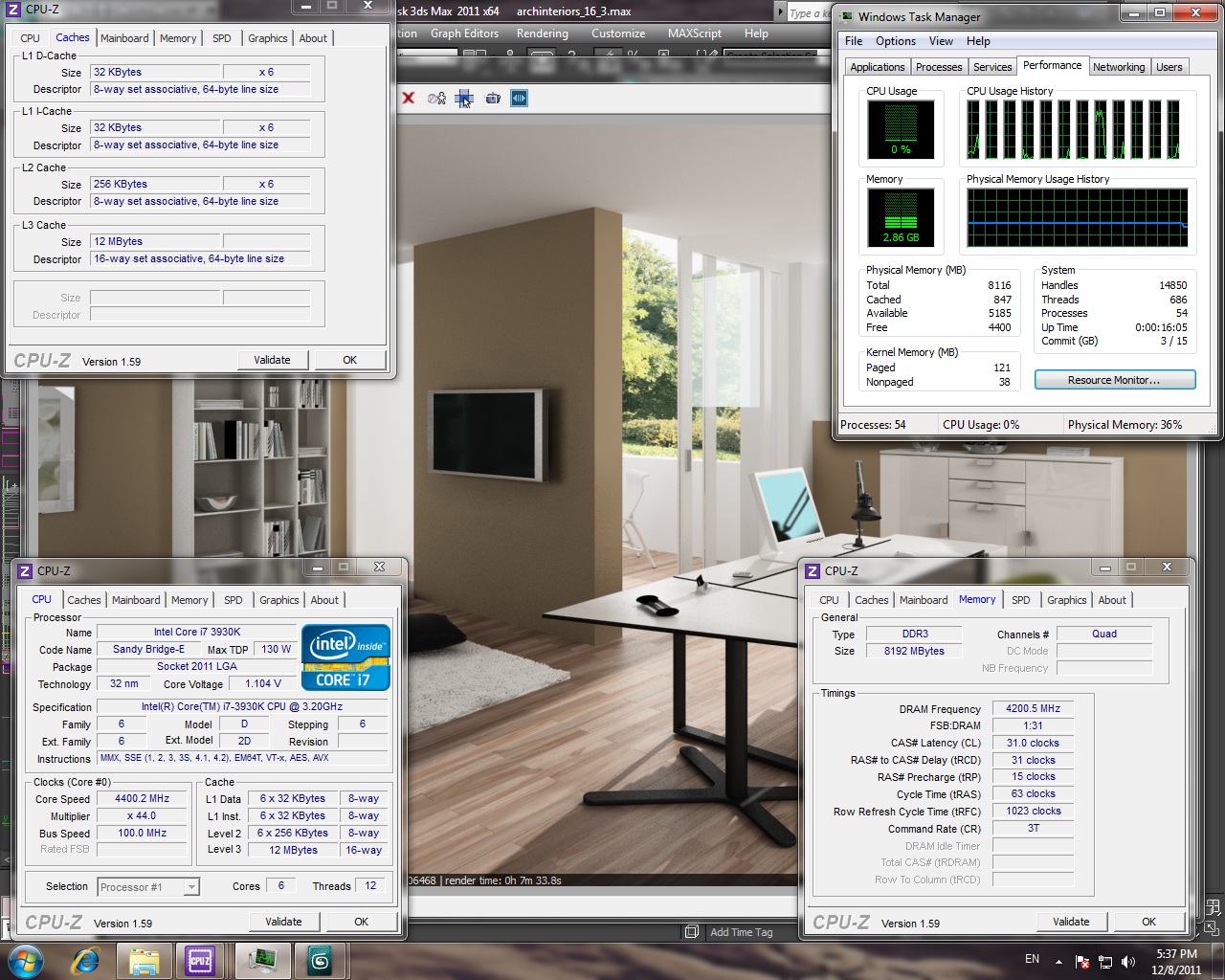Image resolution: width=1225 pixels, height=980 pixels.
Task: Select About tab in the bottom-right CPU-Z window
Action: point(1112,600)
